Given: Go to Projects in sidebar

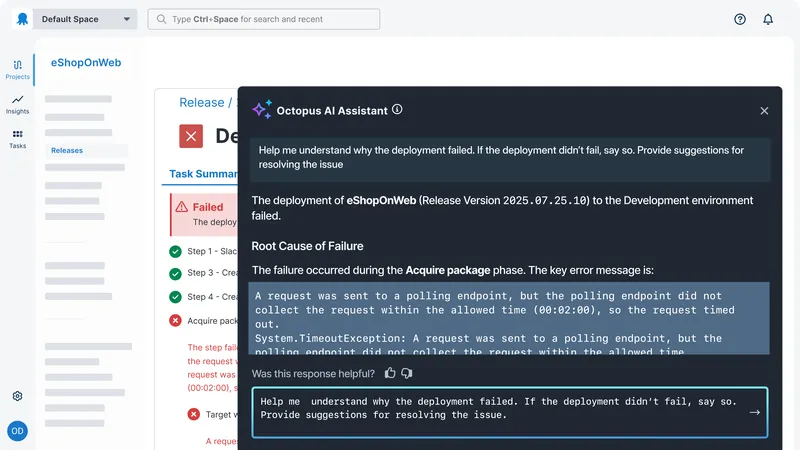Looking at the screenshot, I should tap(17, 69).
